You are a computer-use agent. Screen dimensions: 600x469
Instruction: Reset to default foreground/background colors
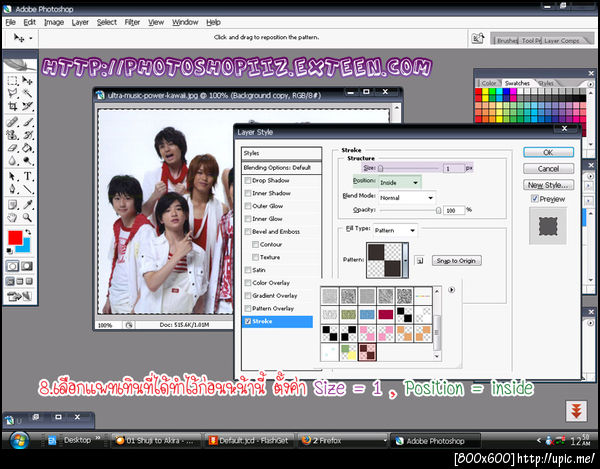point(10,251)
